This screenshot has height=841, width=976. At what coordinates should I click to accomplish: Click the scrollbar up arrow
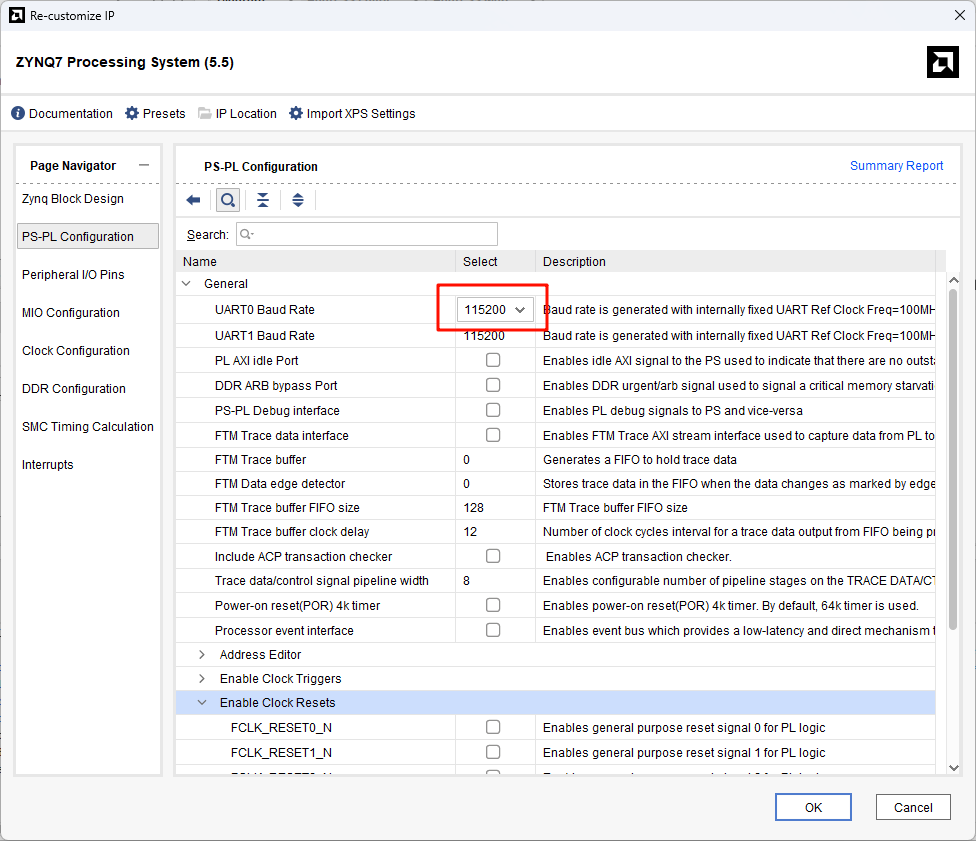pos(953,281)
